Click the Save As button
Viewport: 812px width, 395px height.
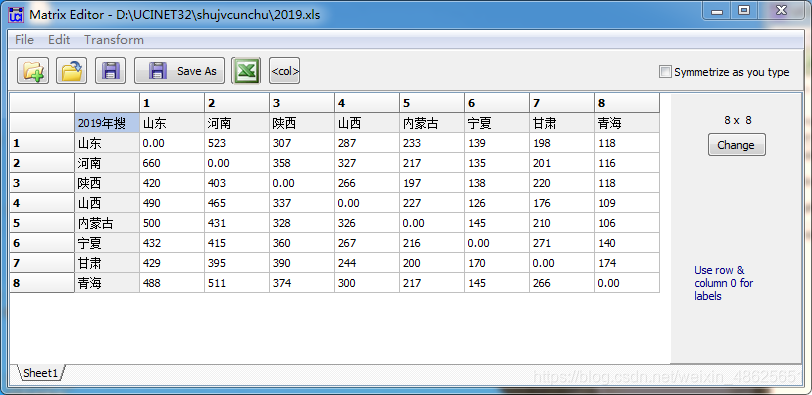[x=179, y=71]
